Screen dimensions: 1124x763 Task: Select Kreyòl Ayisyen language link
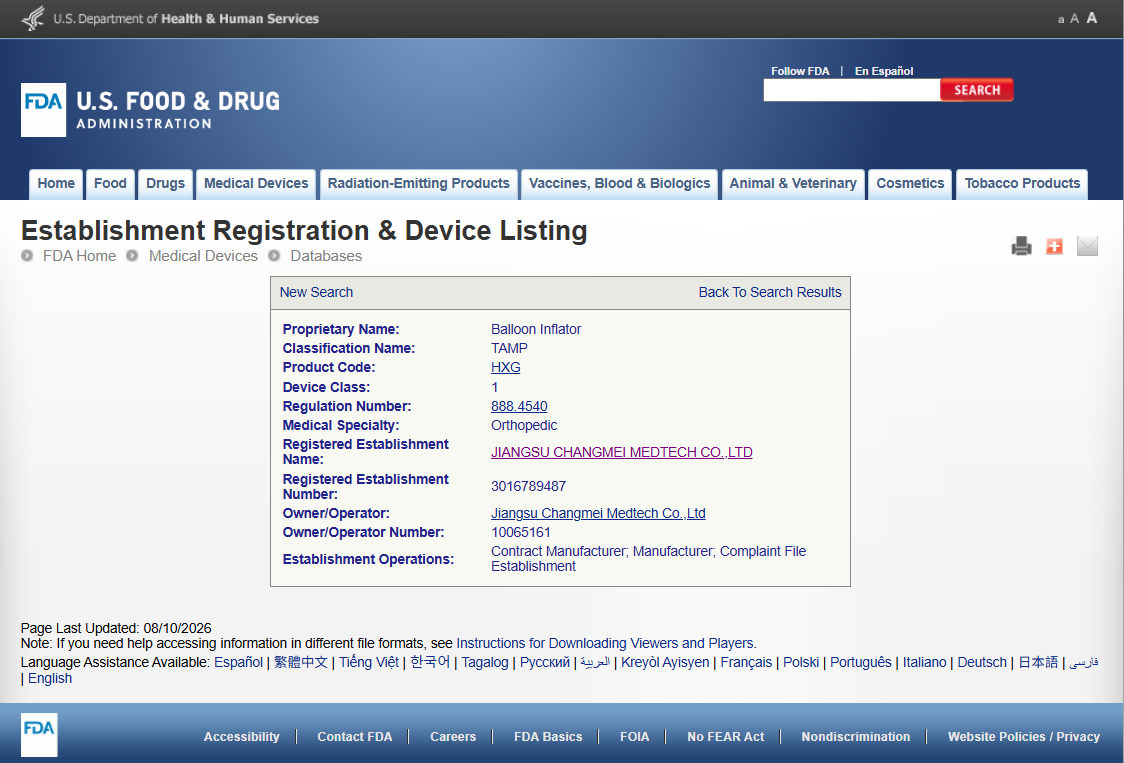665,662
